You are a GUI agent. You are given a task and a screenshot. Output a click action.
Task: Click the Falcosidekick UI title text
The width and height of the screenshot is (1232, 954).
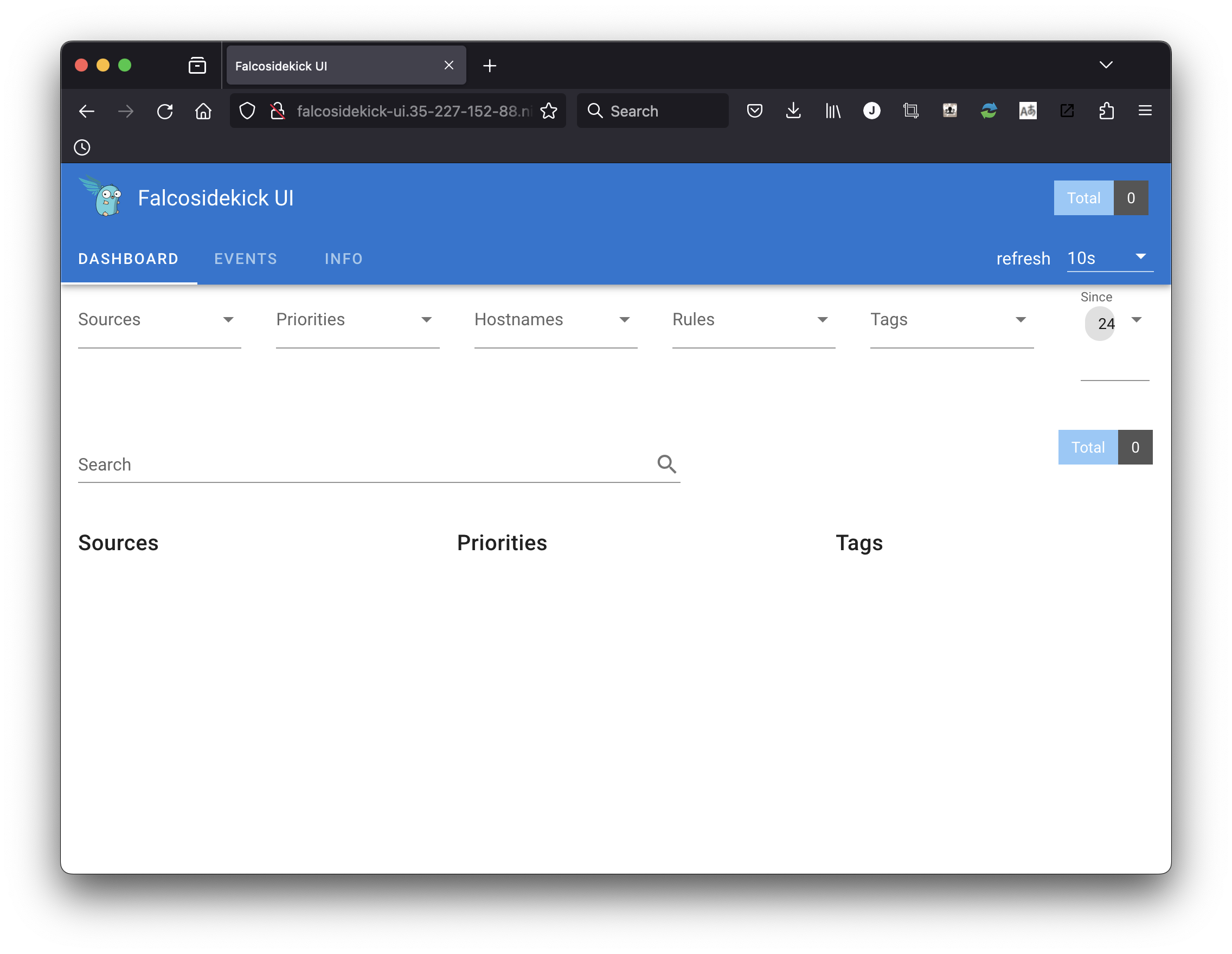215,198
